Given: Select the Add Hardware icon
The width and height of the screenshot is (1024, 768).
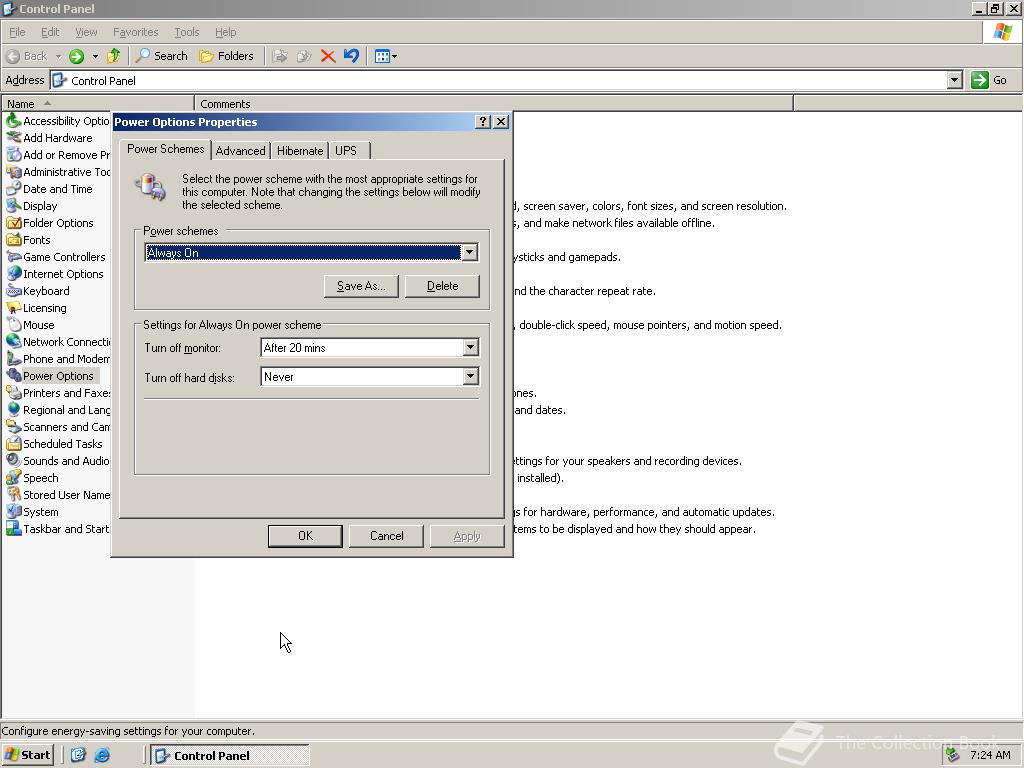Looking at the screenshot, I should [x=14, y=138].
